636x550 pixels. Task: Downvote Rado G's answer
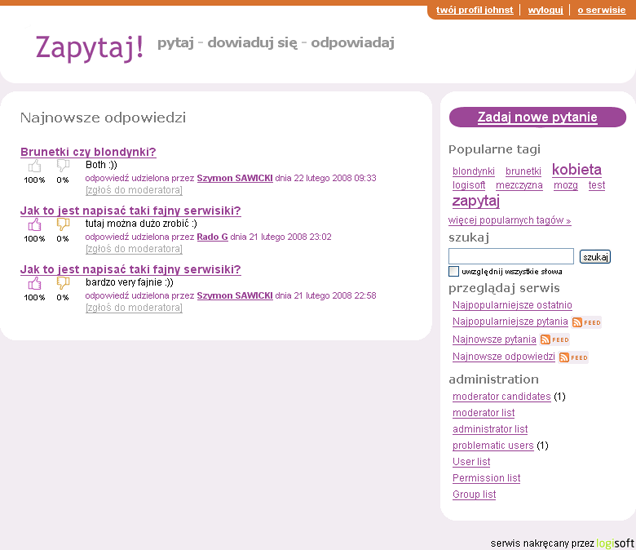pyautogui.click(x=63, y=226)
